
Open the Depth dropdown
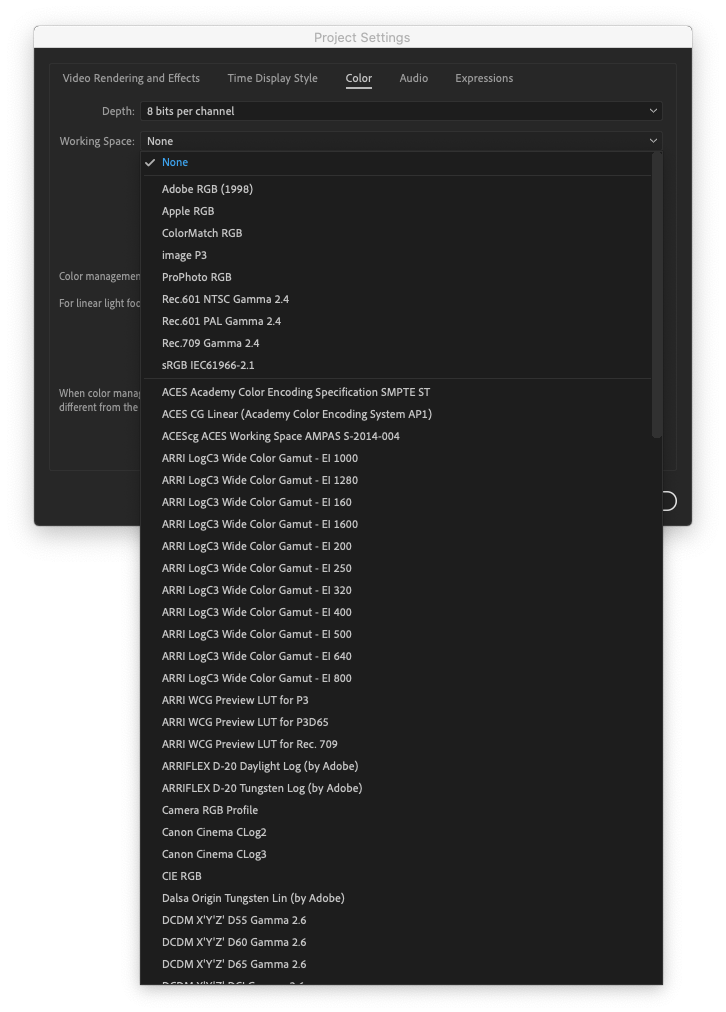(400, 111)
